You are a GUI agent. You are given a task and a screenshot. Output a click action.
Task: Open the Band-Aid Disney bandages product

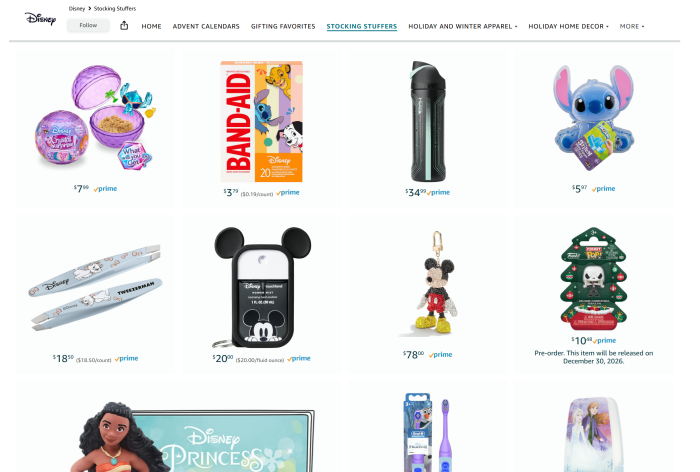[262, 122]
